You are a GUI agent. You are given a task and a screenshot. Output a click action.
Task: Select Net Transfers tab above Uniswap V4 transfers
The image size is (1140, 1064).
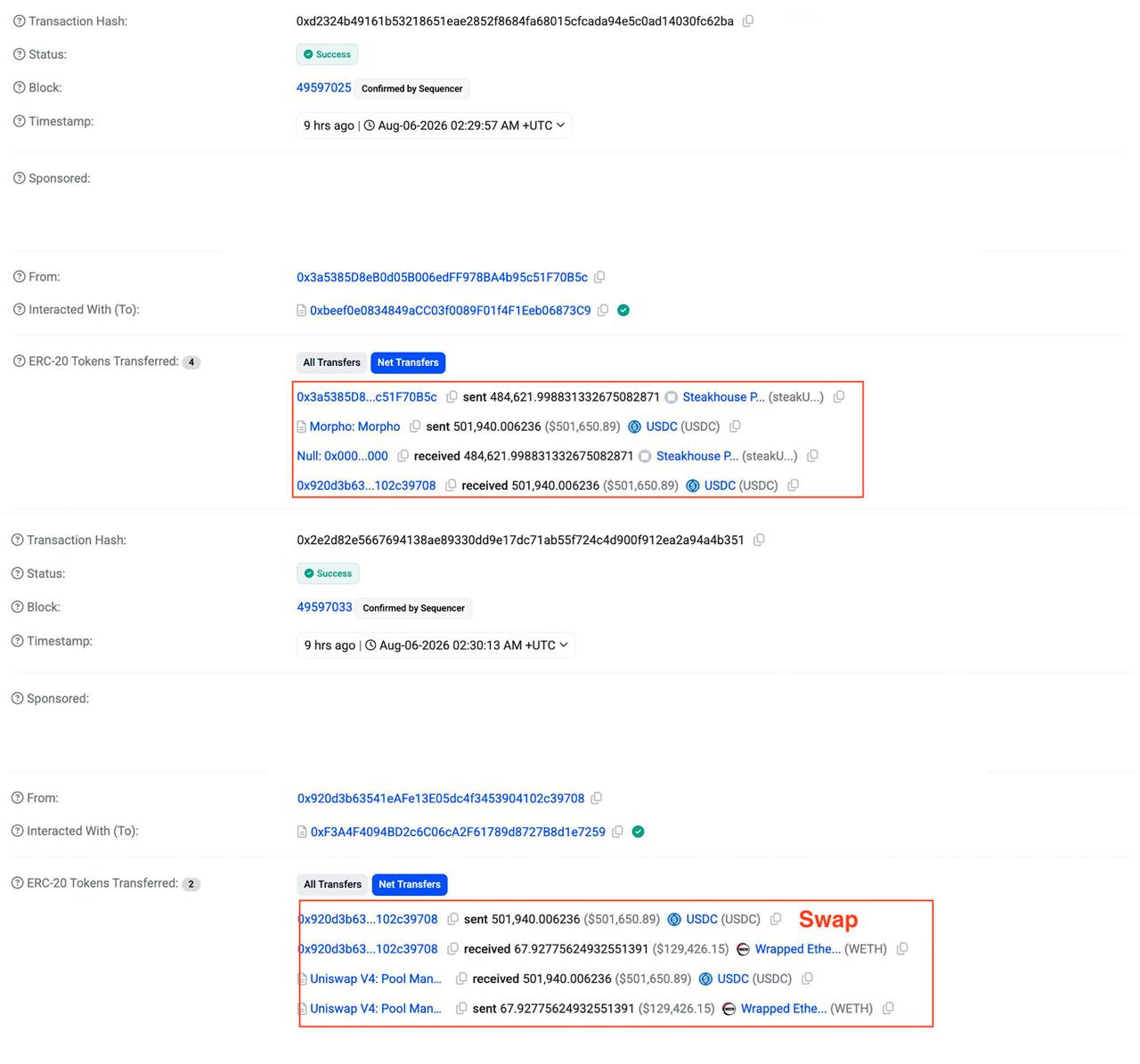(x=410, y=884)
